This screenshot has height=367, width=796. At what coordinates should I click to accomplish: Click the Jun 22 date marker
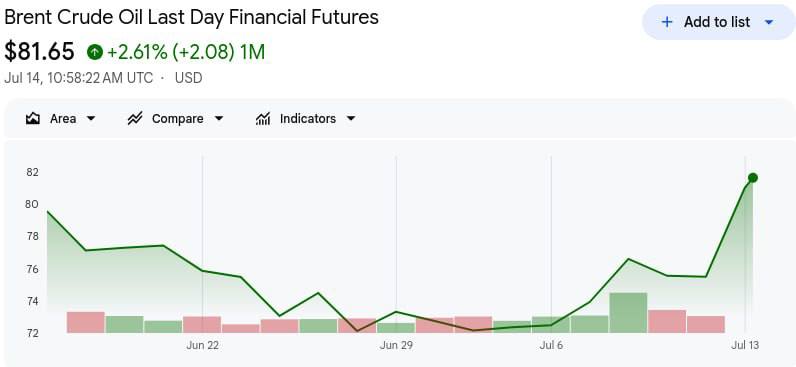coord(203,346)
